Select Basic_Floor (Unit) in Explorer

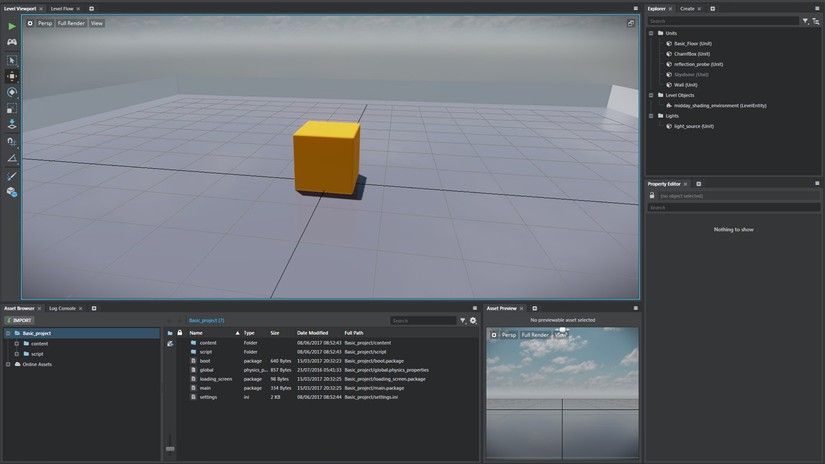click(x=692, y=44)
